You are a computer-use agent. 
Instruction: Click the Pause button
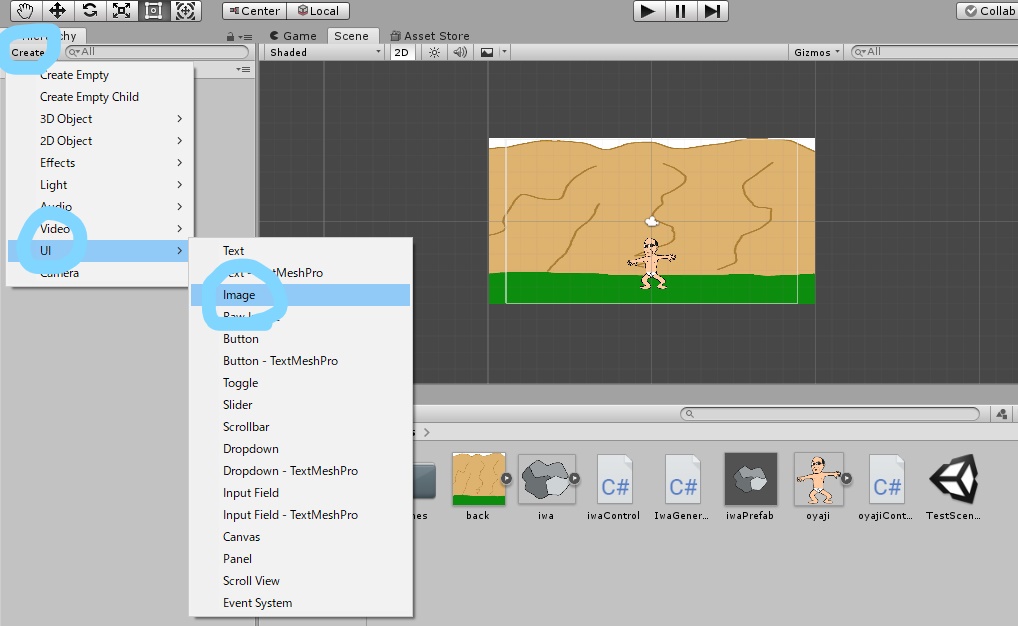click(x=680, y=11)
